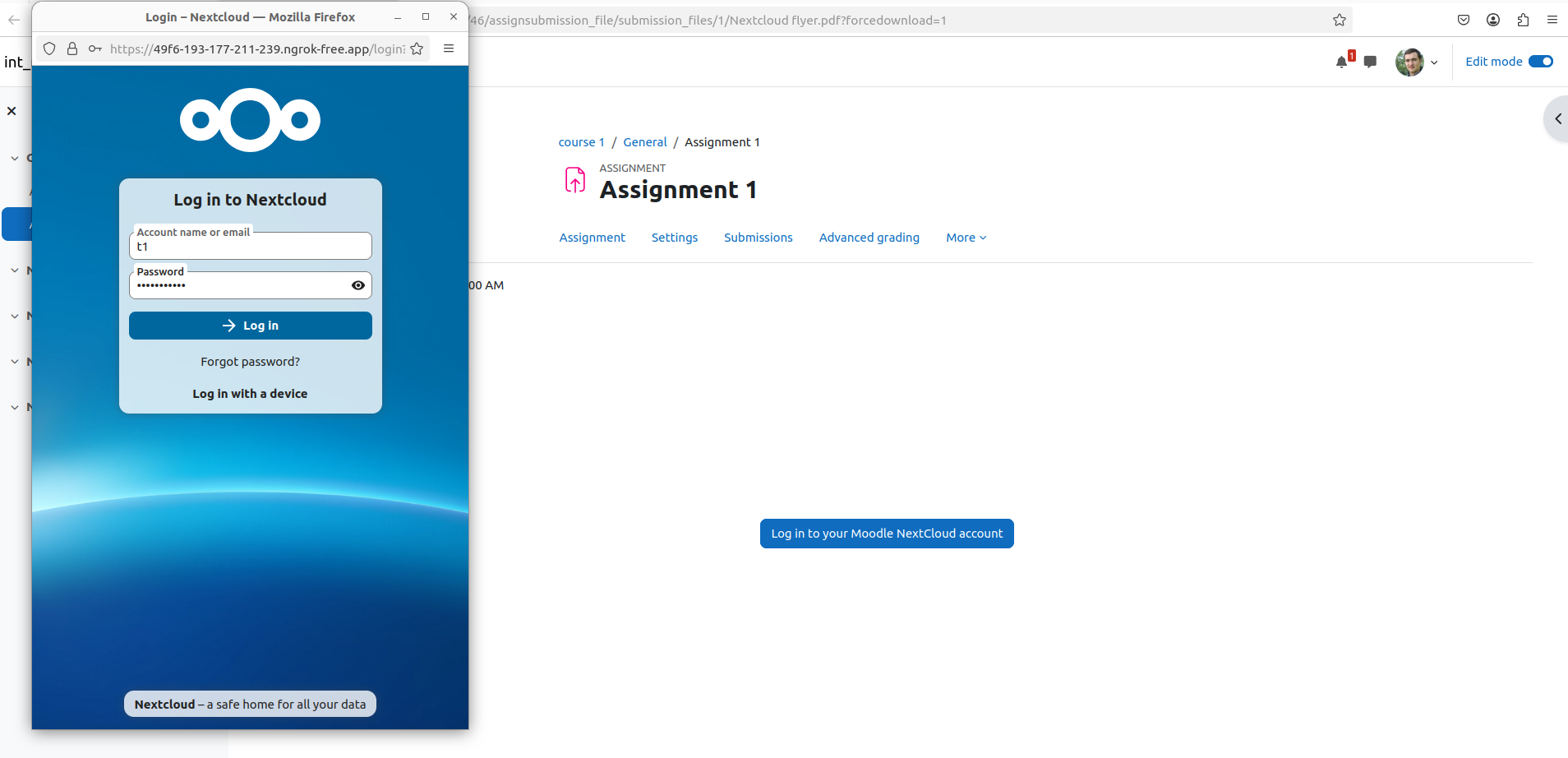Click the Assignment 1 activity icon
Viewport: 1568px width, 758px height.
[575, 179]
